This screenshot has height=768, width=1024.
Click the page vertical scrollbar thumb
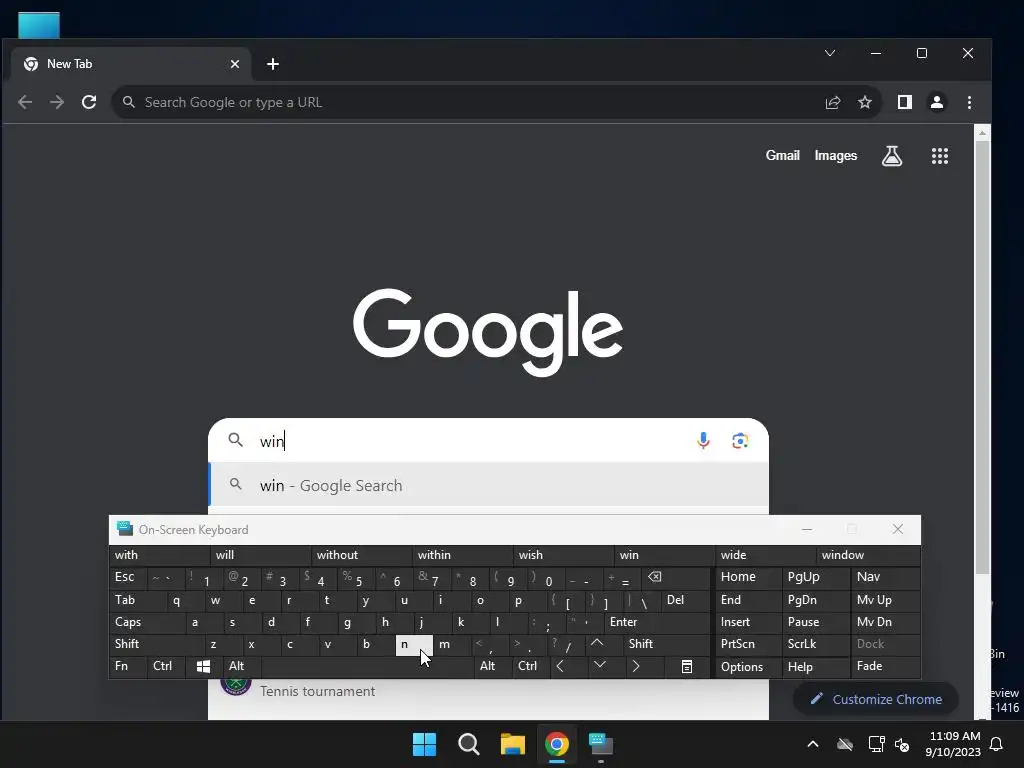[x=982, y=357]
